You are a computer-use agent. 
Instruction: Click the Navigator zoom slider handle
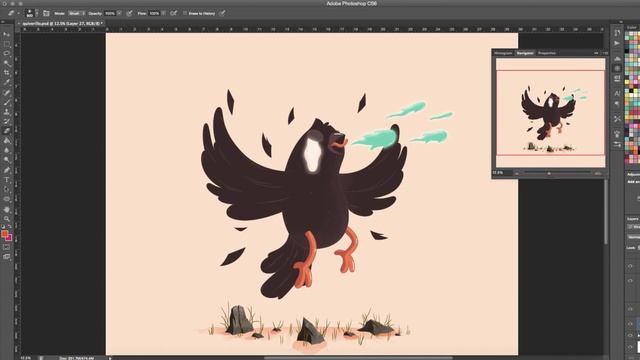549,173
